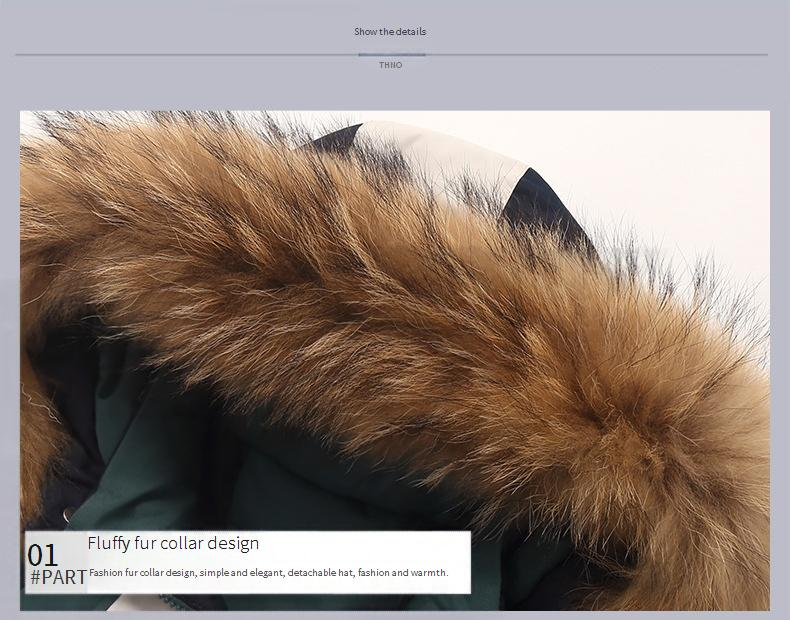The width and height of the screenshot is (790, 620).
Task: Click the blank wall background in photo
Action: coord(680,170)
